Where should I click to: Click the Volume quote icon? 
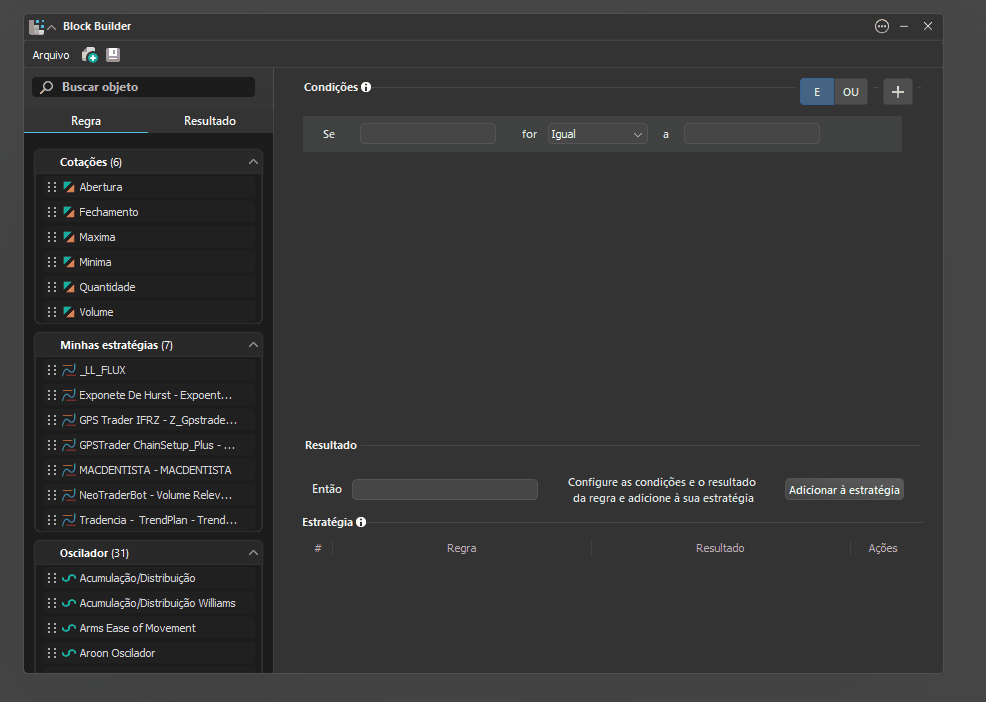69,312
